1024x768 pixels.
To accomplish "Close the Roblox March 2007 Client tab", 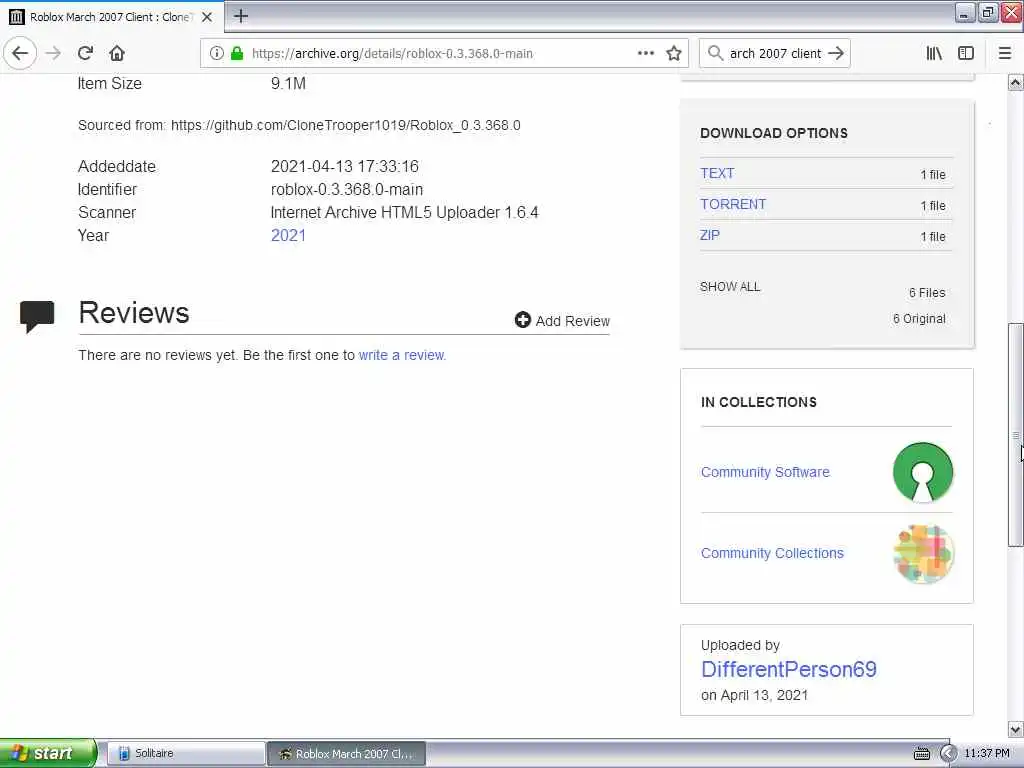I will [x=207, y=17].
